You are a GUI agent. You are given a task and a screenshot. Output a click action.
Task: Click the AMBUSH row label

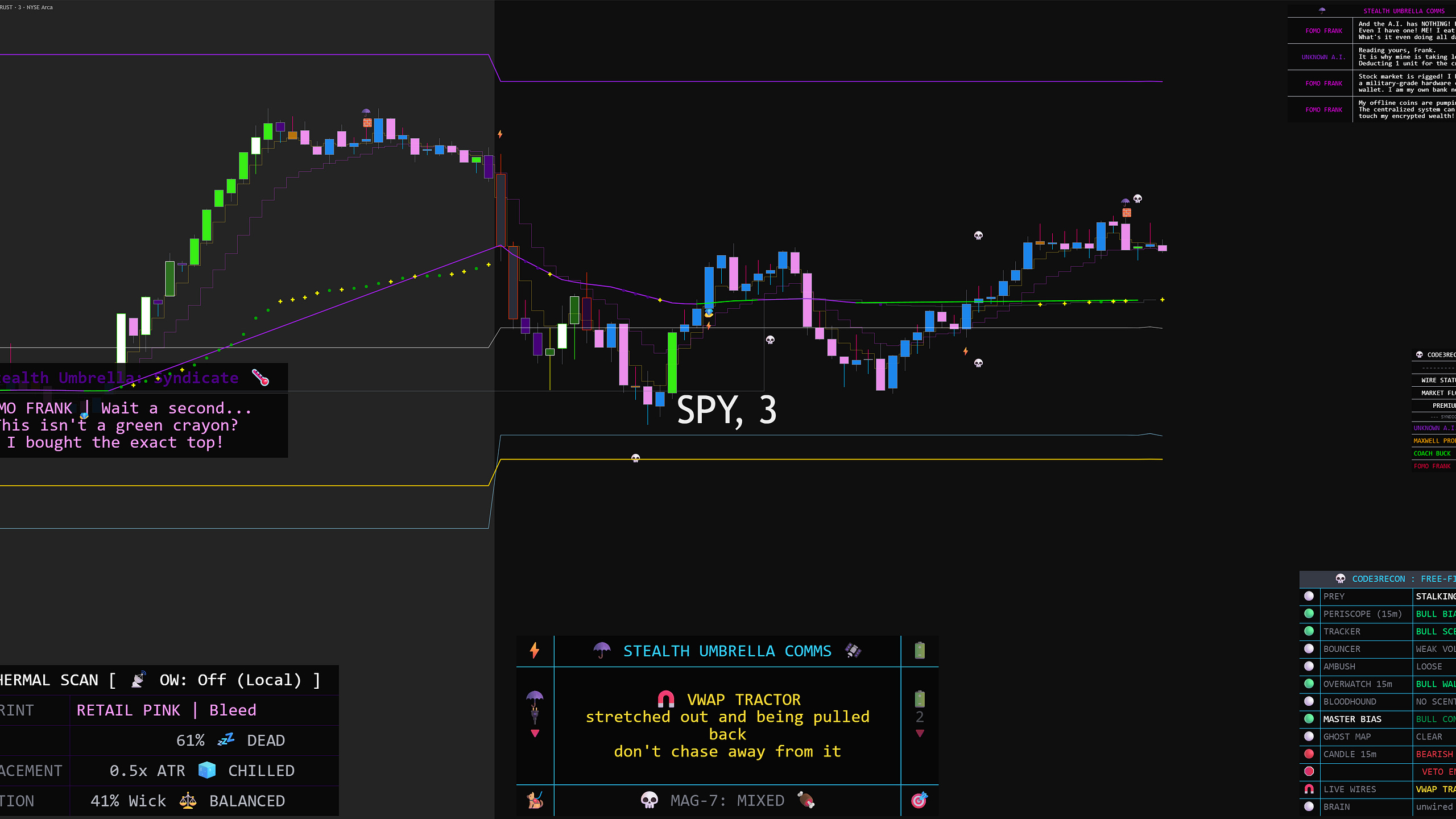pos(1339,667)
